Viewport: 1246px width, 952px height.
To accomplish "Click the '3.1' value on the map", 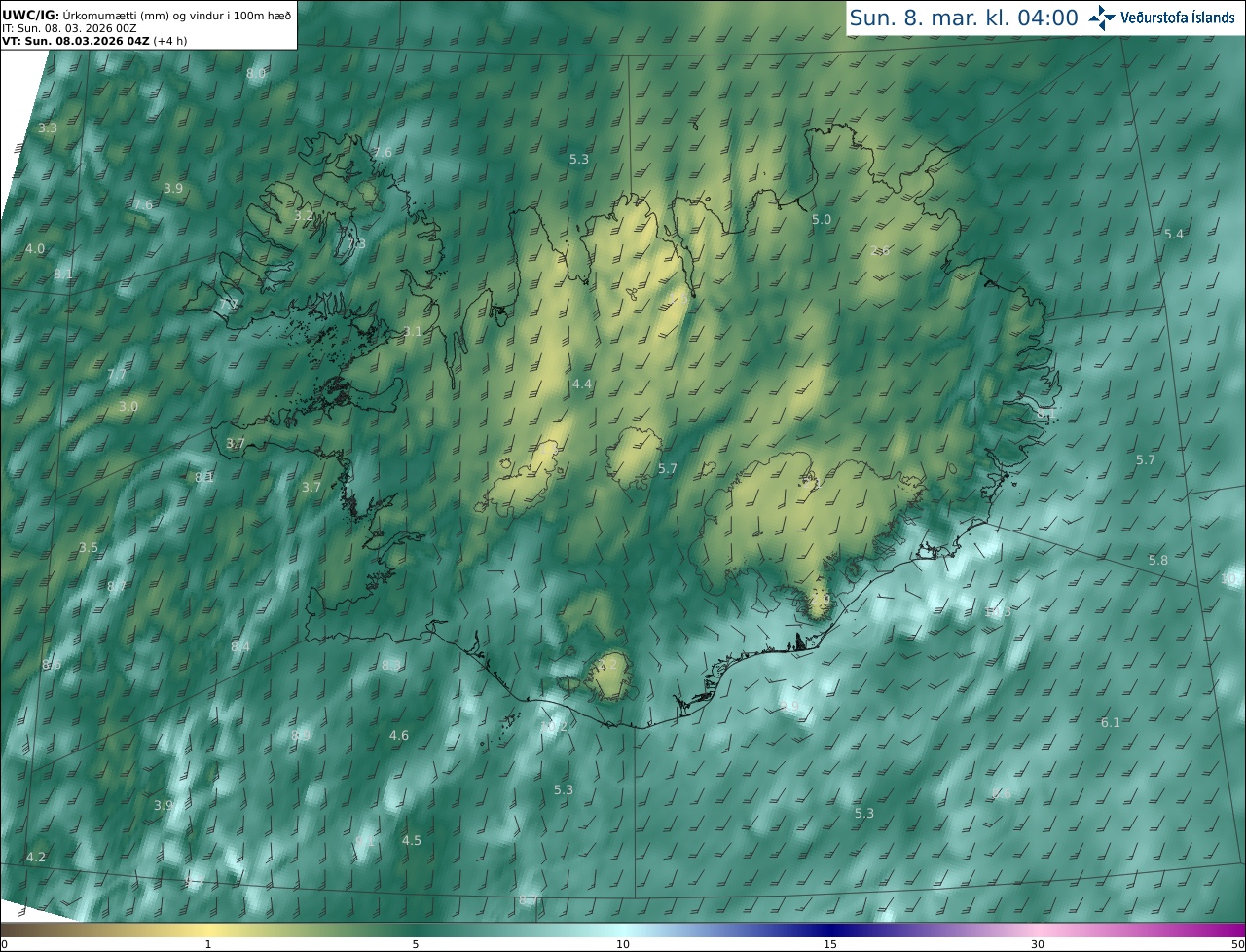I will (413, 332).
